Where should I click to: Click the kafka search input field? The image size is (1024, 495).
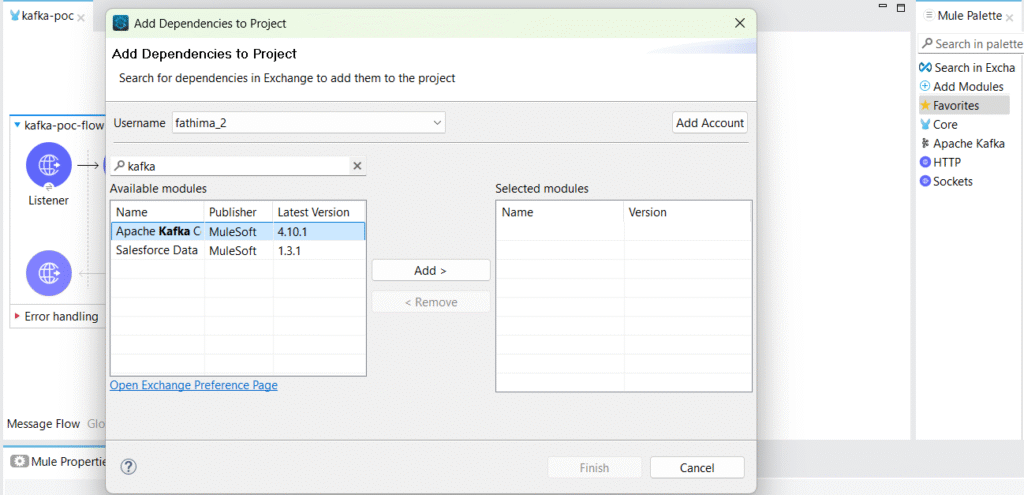click(238, 166)
